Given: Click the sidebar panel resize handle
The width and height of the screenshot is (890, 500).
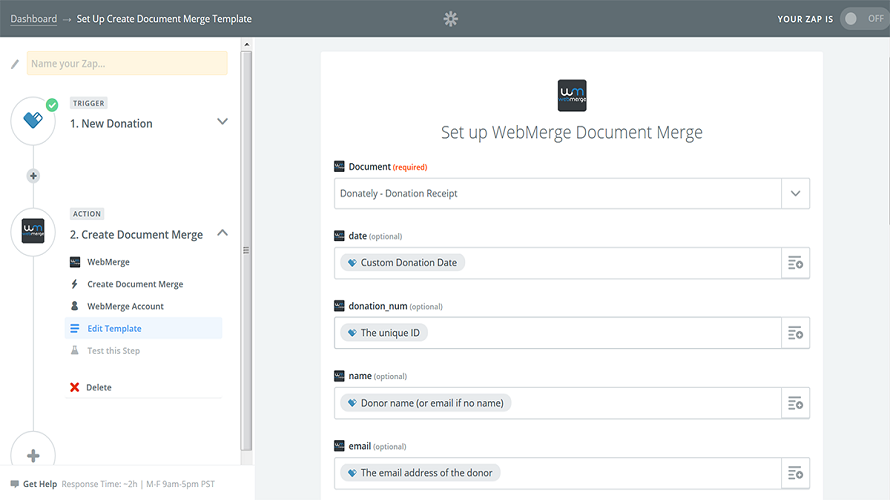Looking at the screenshot, I should point(246,250).
